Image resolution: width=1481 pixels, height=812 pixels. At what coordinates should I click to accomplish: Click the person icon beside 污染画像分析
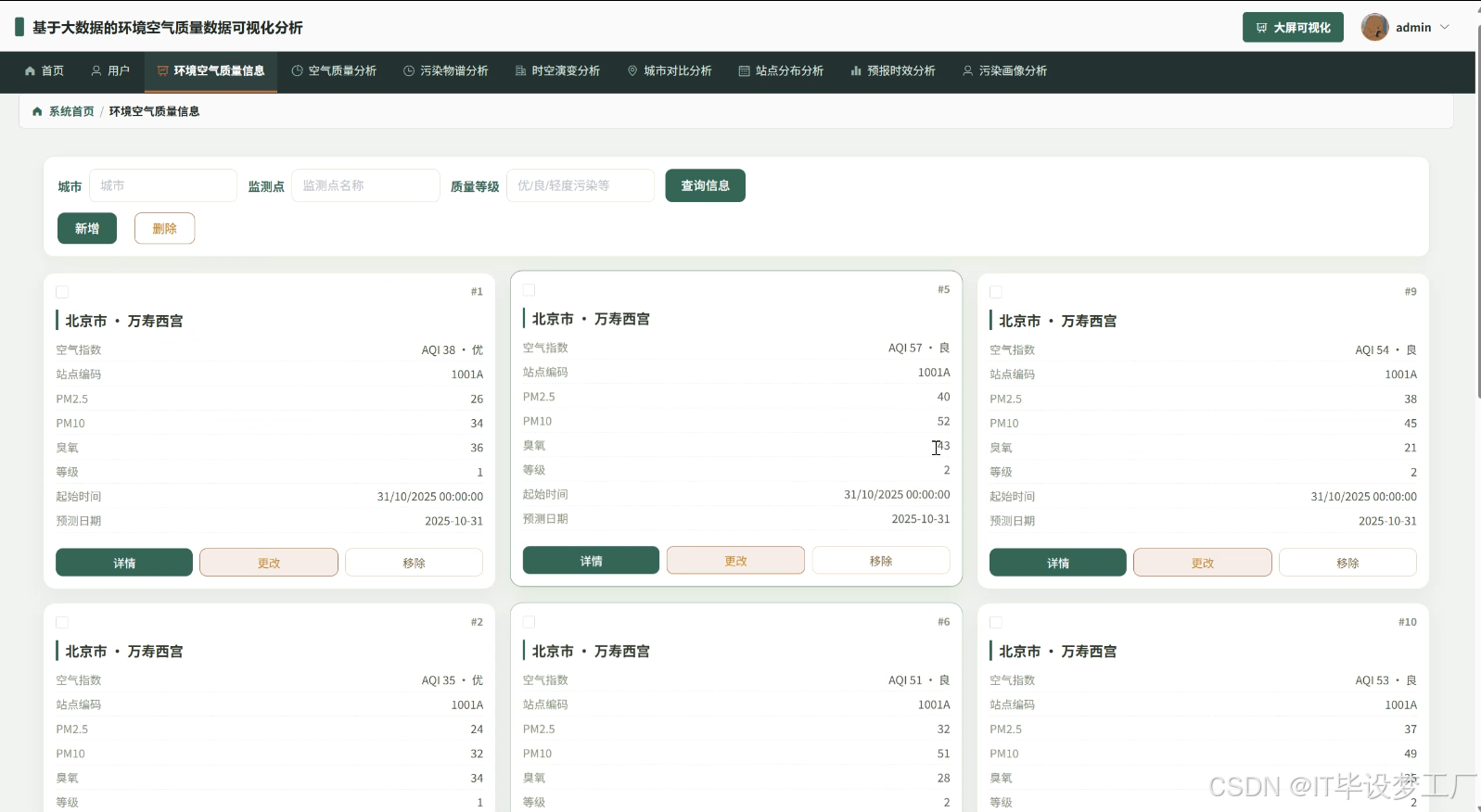(968, 70)
